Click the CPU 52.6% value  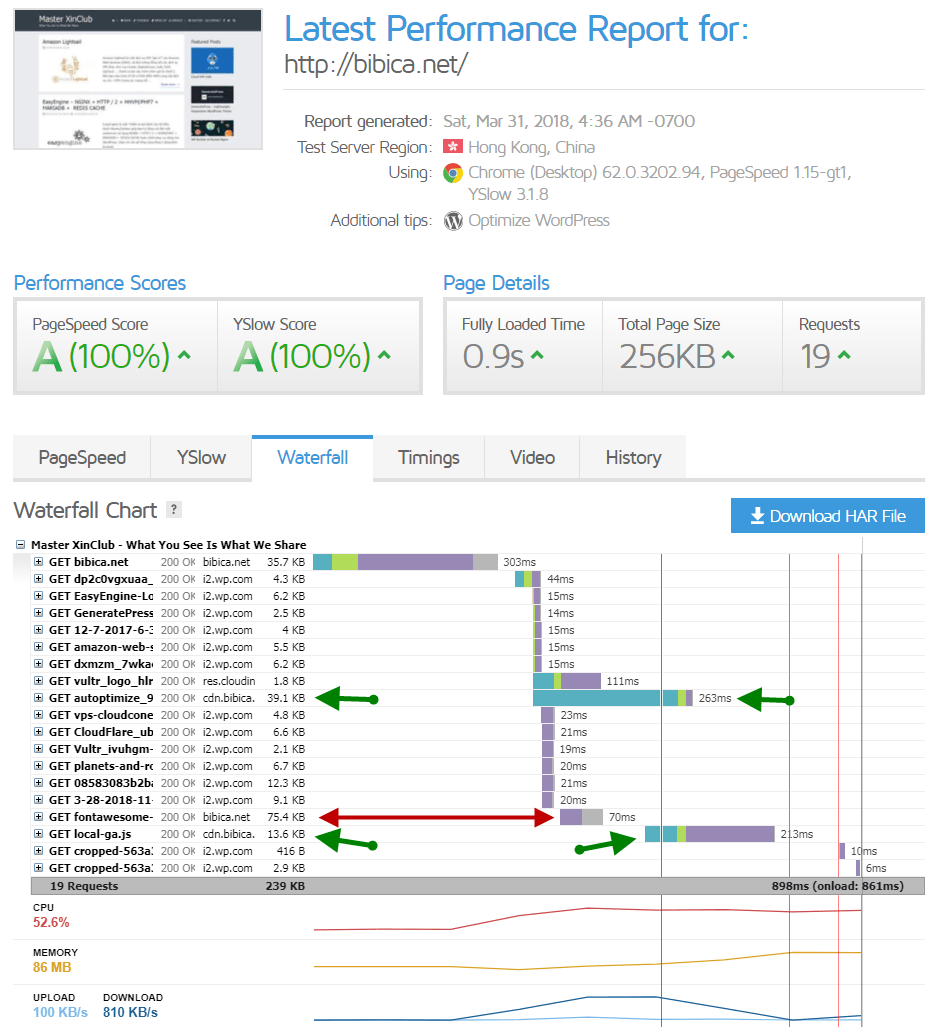coord(51,922)
